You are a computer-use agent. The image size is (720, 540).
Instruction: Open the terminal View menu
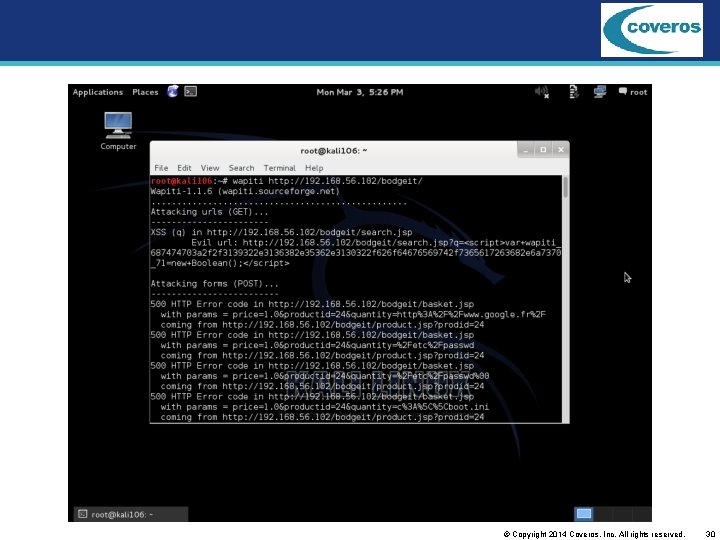tap(210, 168)
